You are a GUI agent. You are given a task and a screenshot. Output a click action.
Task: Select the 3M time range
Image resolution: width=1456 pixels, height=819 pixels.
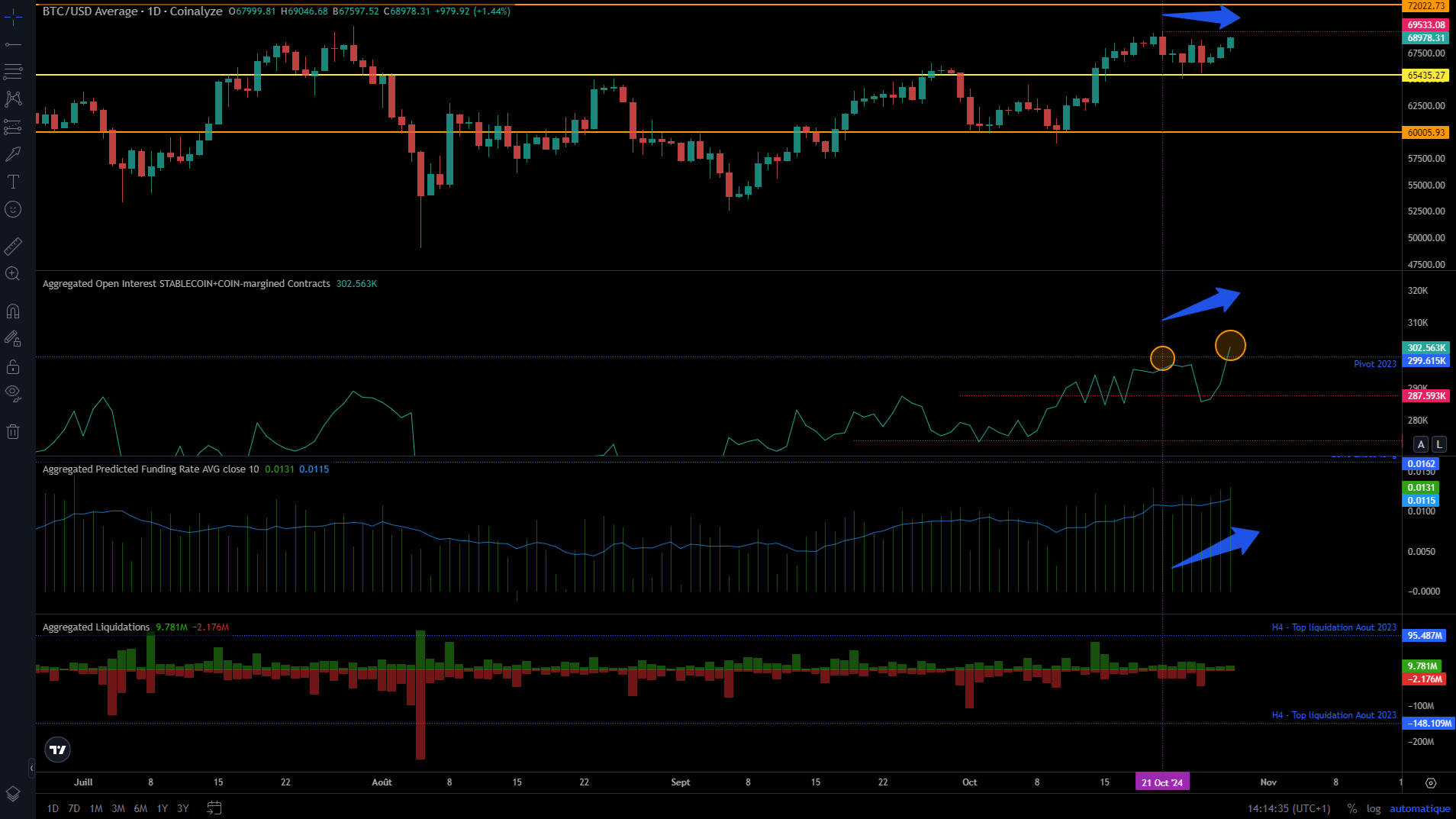coord(118,808)
